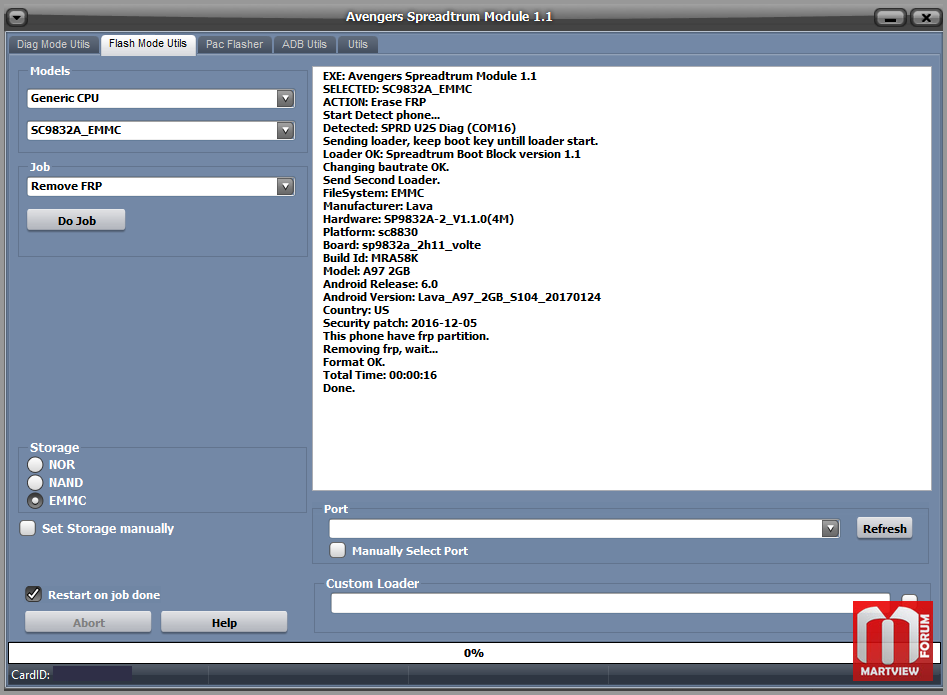The width and height of the screenshot is (947, 695).
Task: Click log line 'FileSystem: EMMC'
Action: [373, 193]
